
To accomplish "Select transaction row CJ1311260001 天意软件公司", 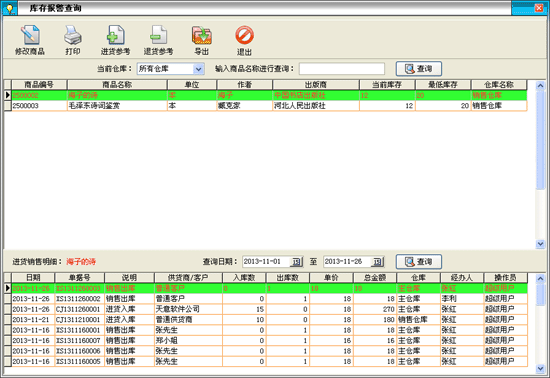I will pos(266,309).
